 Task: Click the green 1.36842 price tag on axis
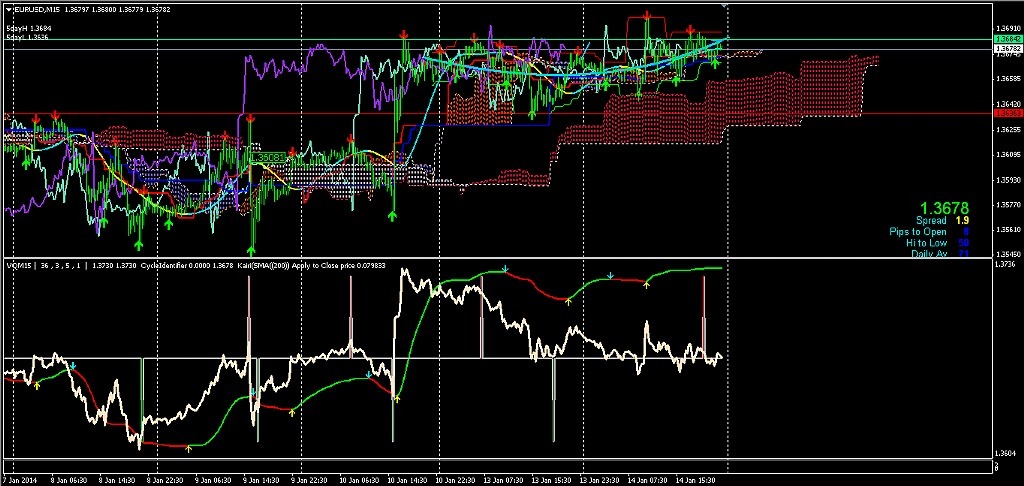click(1008, 38)
